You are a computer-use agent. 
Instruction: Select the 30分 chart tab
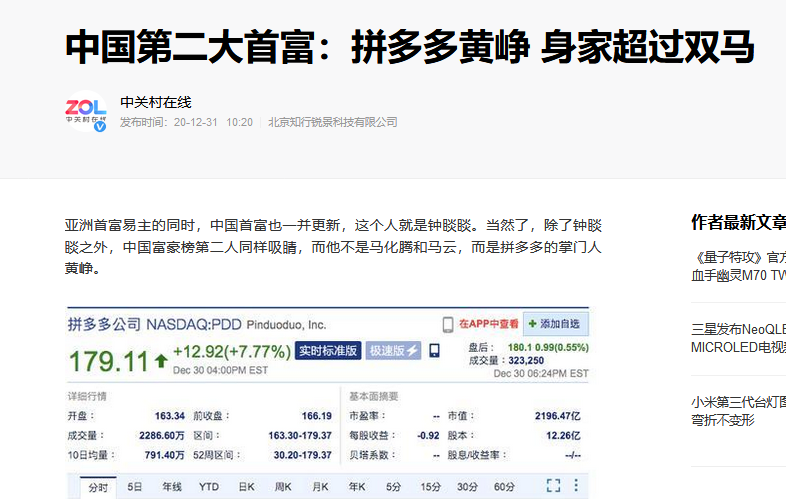coord(467,487)
